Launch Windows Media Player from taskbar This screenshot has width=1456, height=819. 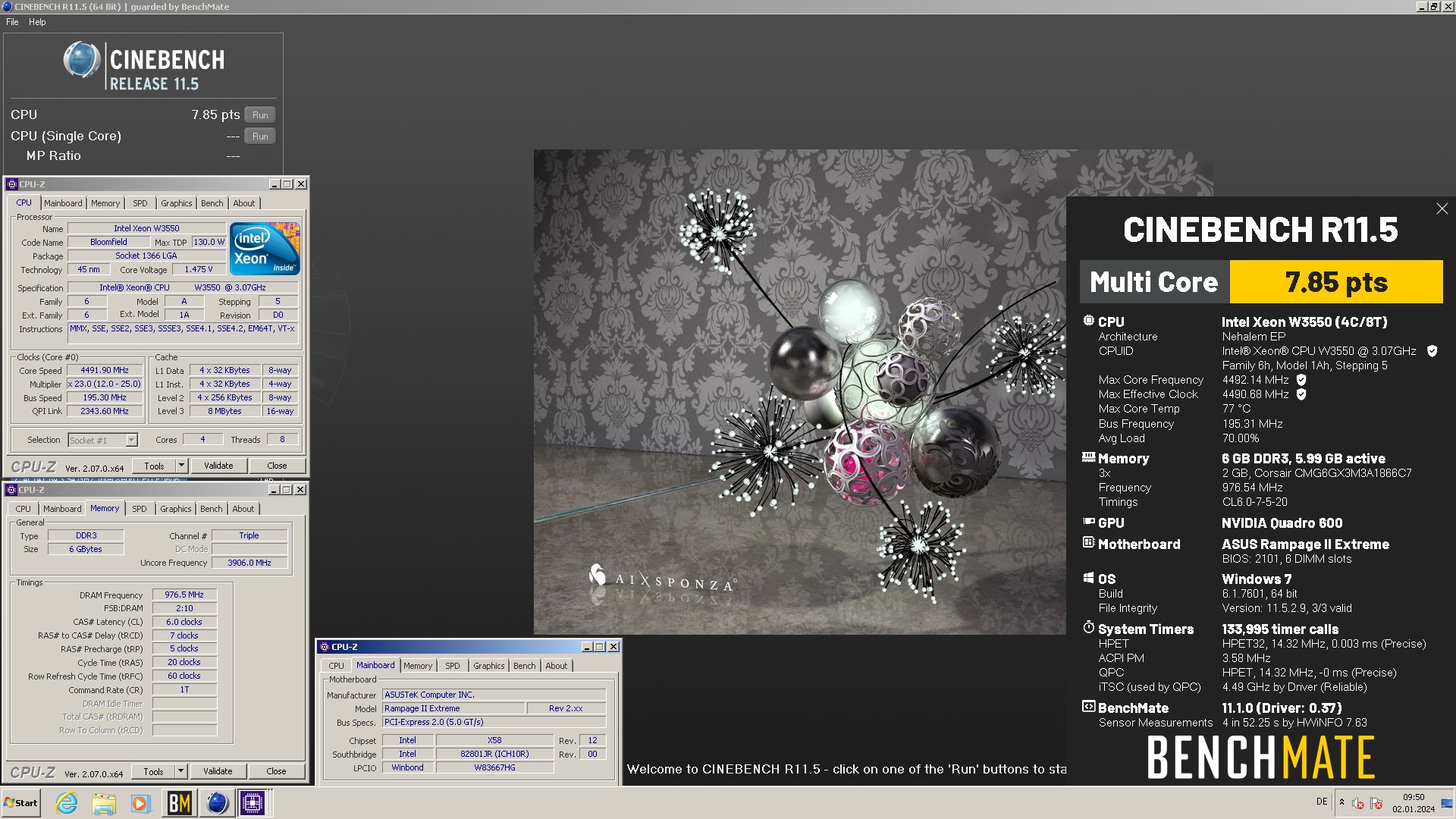point(140,803)
